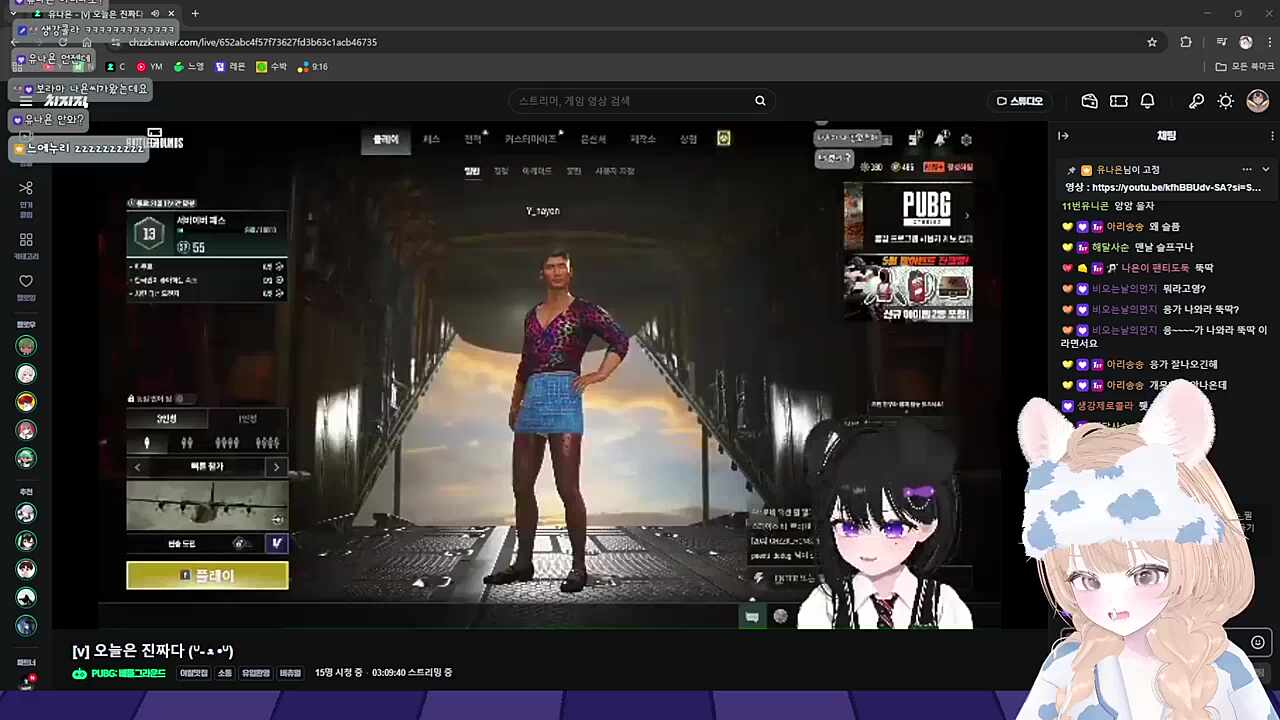1280x720 pixels.
Task: Mute the tab via its speaker icon
Action: pos(154,14)
